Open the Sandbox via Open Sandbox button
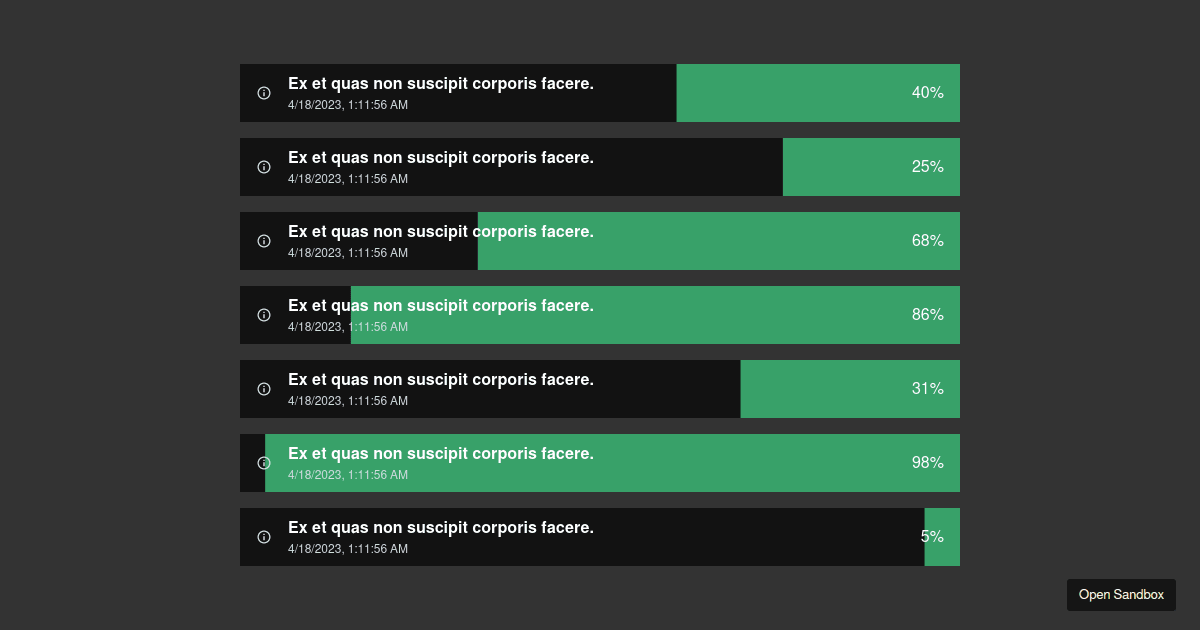Viewport: 1200px width, 630px height. (x=1121, y=595)
